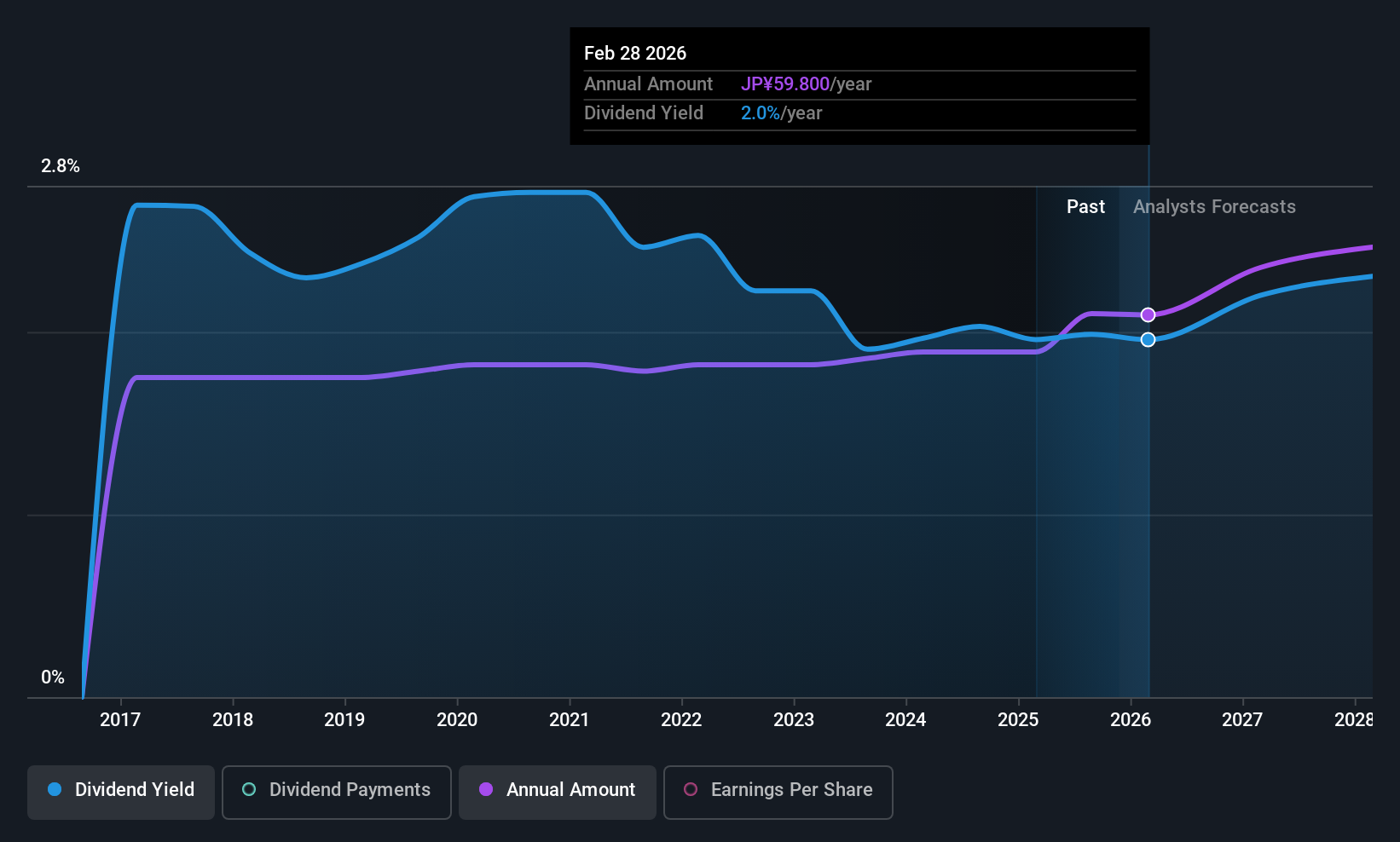
Task: Click the 2017 x-axis label
Action: click(120, 719)
